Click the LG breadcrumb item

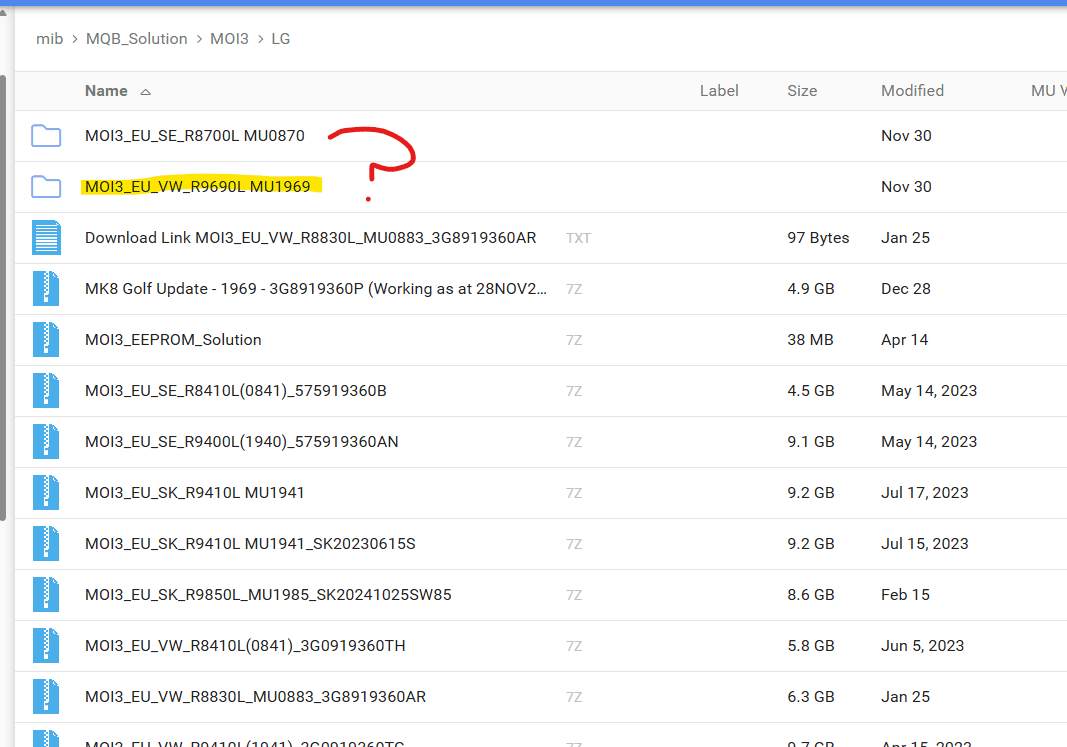coord(281,39)
